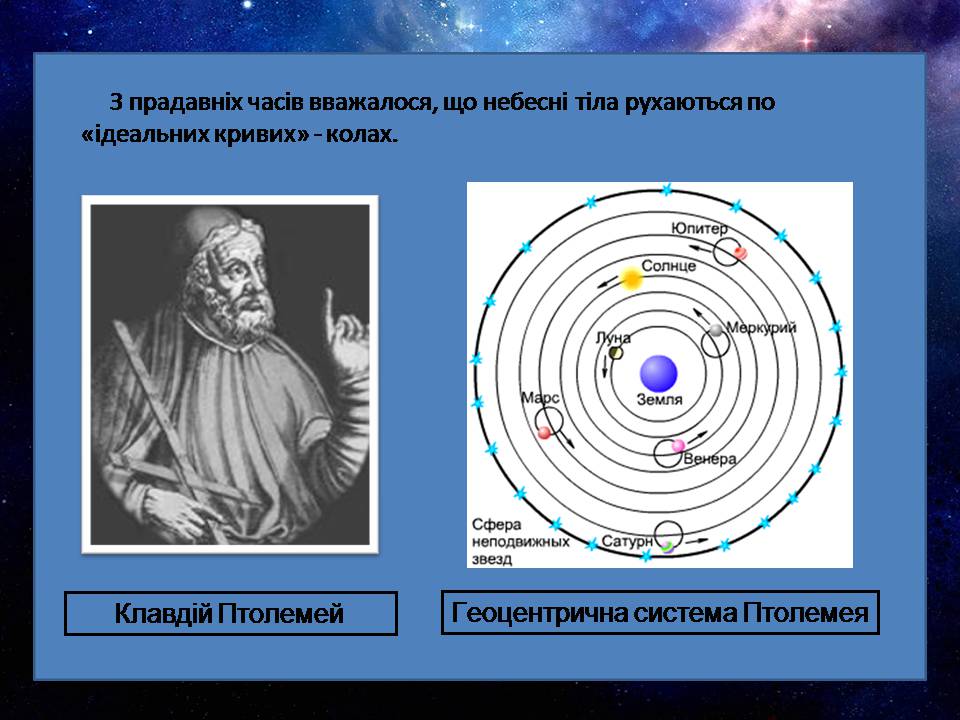The height and width of the screenshot is (720, 960).
Task: Select the gray Mercury planet on its epicycle
Action: coord(716,330)
